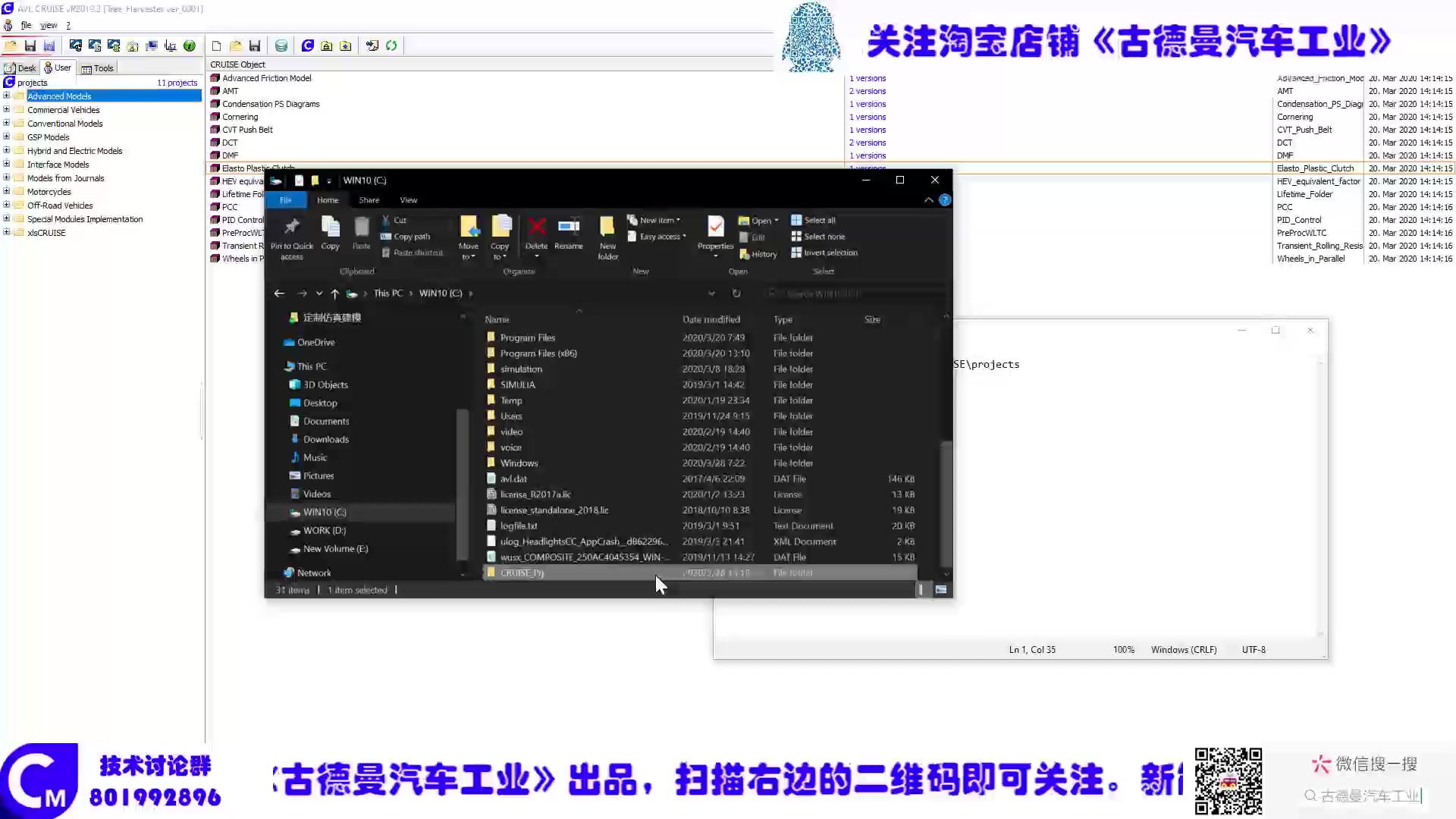The image size is (1456, 819).
Task: Expand the Advanced Models tree item
Action: click(8, 96)
